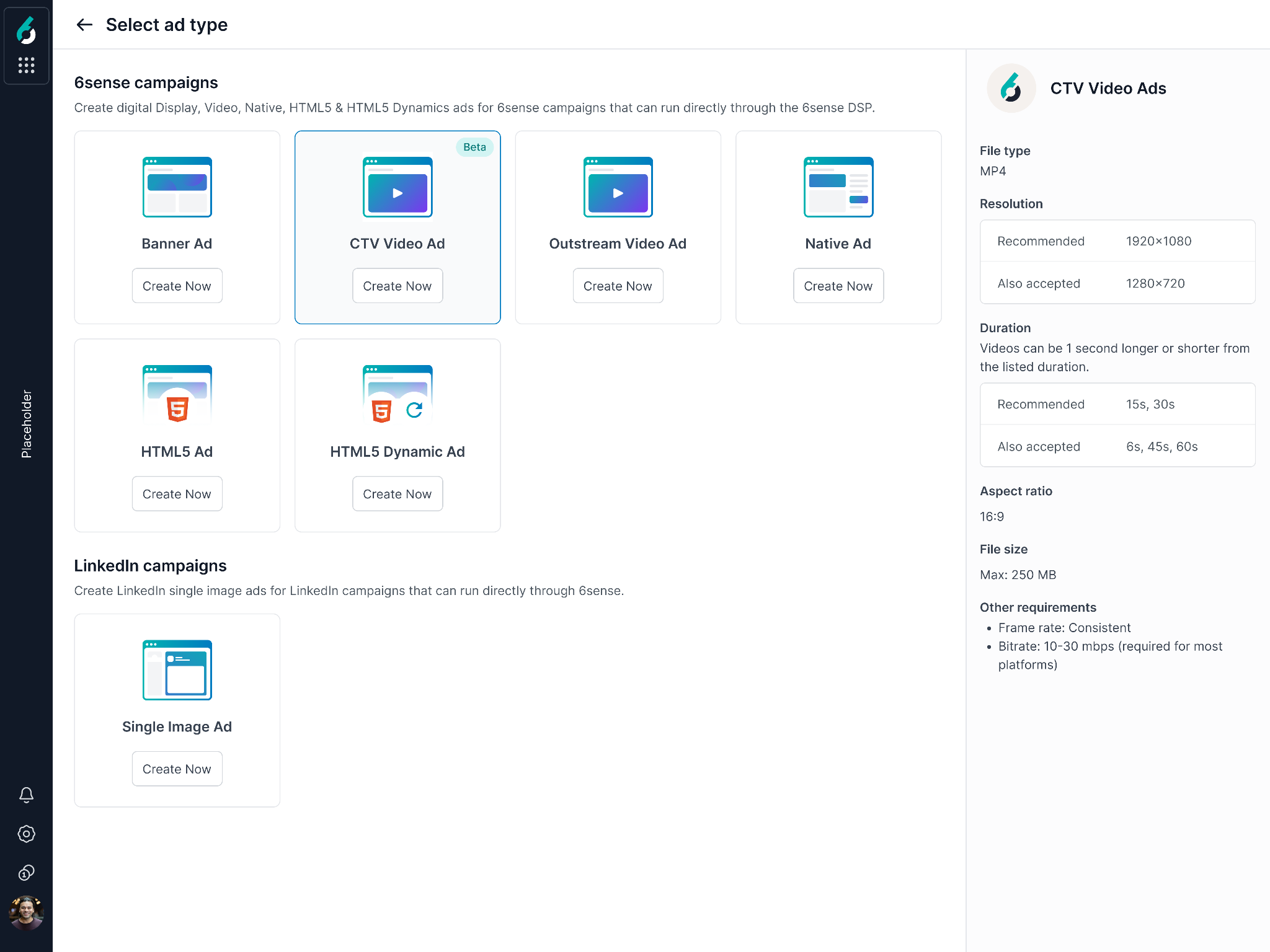This screenshot has width=1270, height=952.
Task: Click the Banner Ad illustration icon
Action: coord(177,187)
